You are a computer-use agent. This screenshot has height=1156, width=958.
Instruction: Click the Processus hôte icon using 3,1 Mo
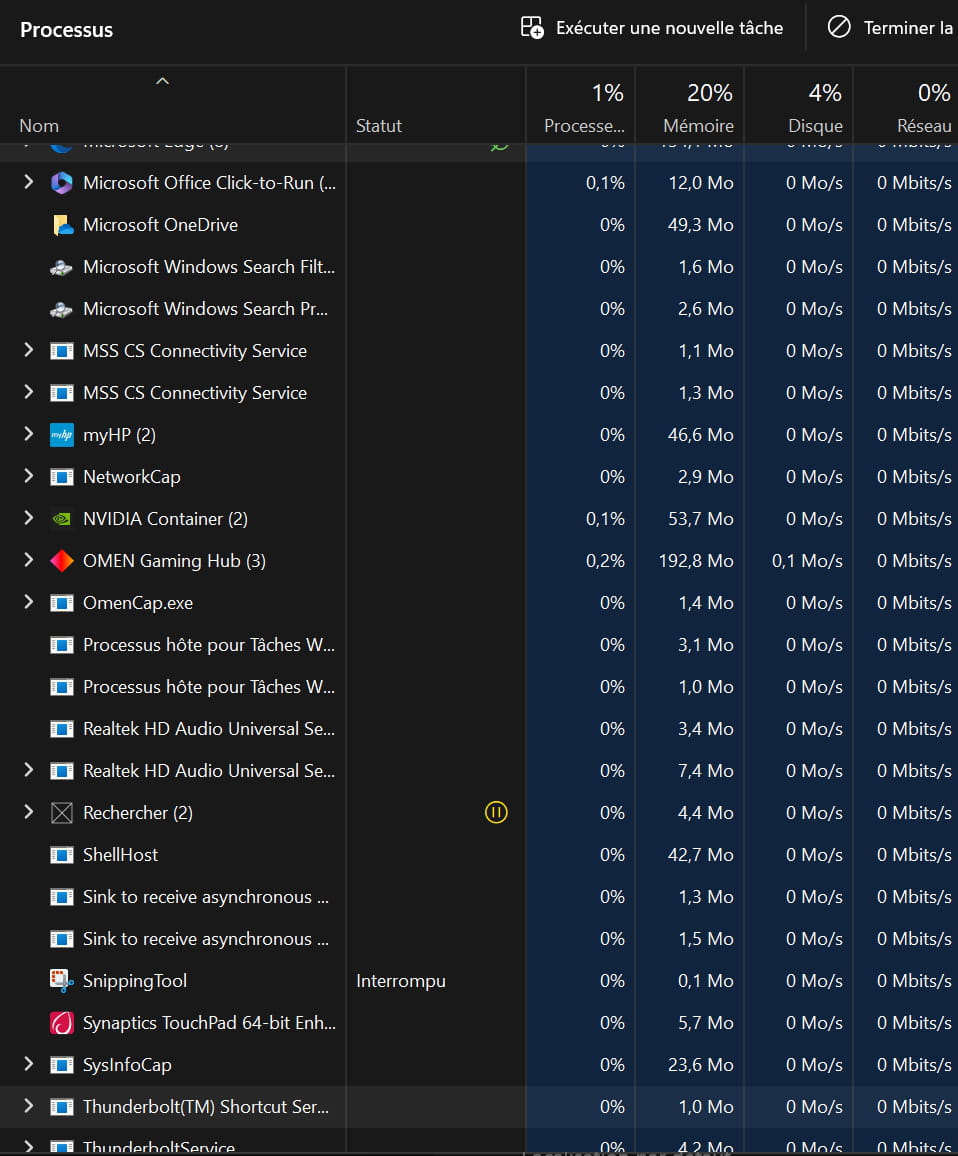(x=61, y=645)
